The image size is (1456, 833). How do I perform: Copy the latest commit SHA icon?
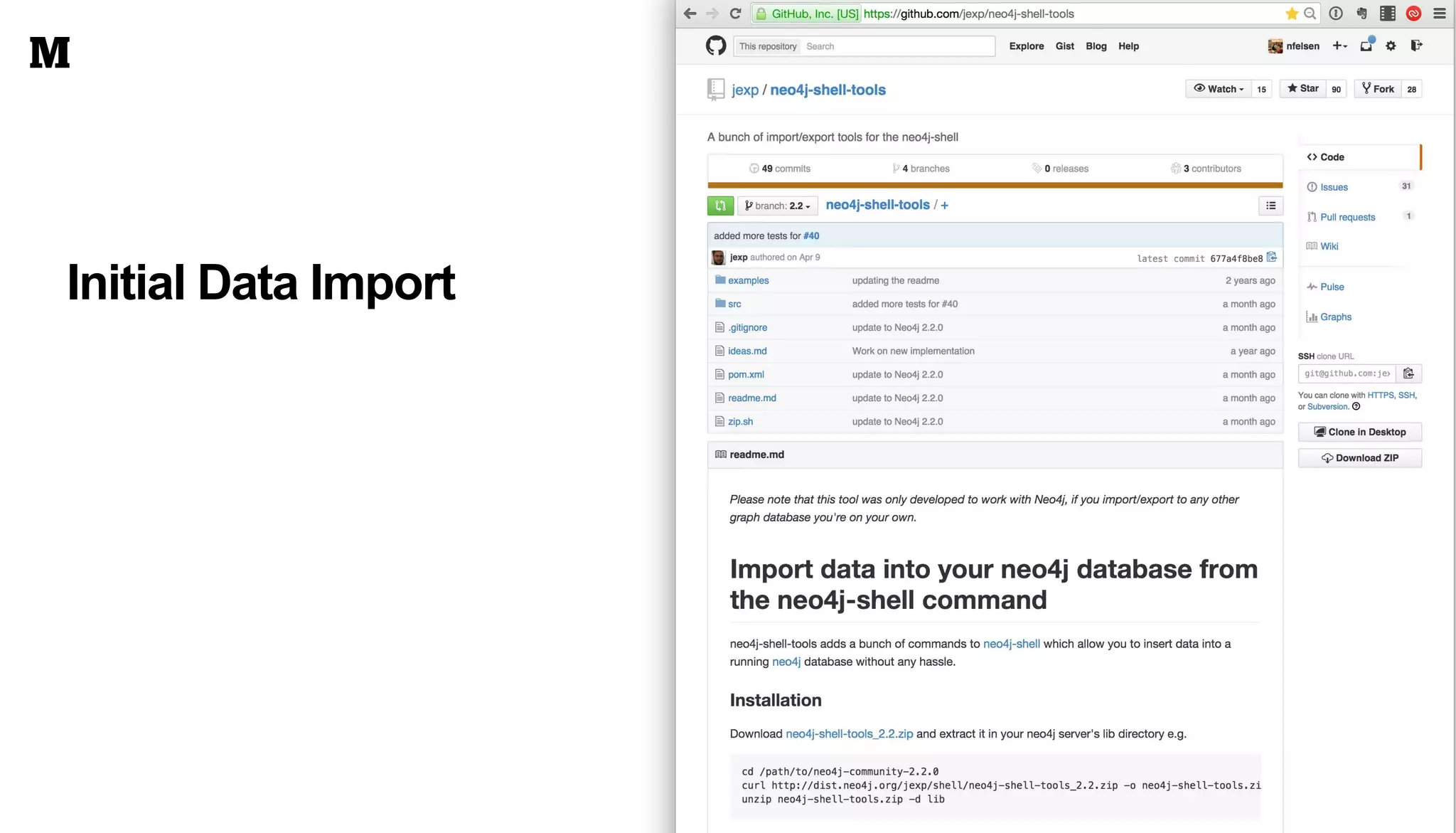tap(1272, 258)
